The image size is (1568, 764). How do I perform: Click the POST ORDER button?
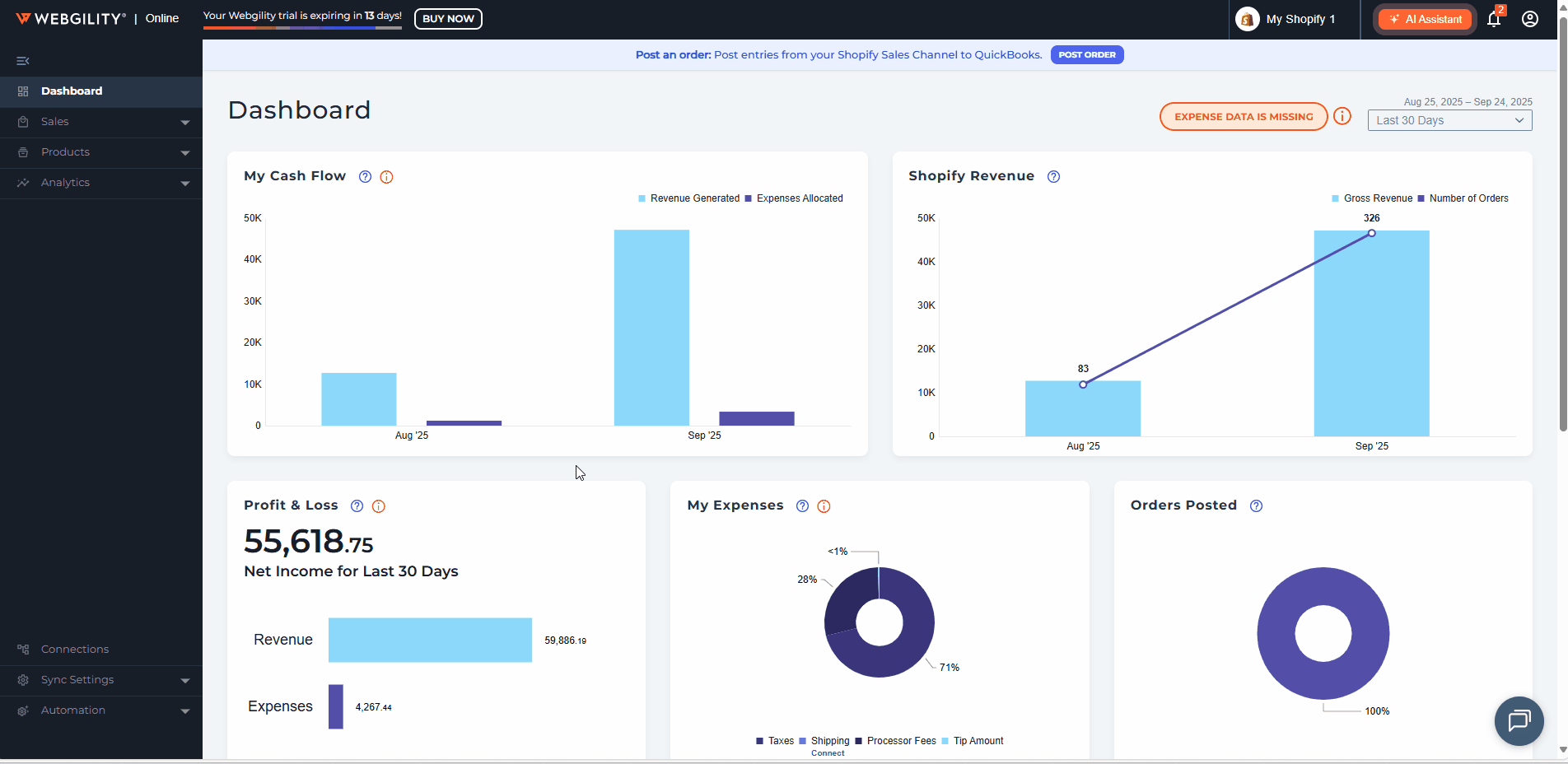(x=1086, y=55)
